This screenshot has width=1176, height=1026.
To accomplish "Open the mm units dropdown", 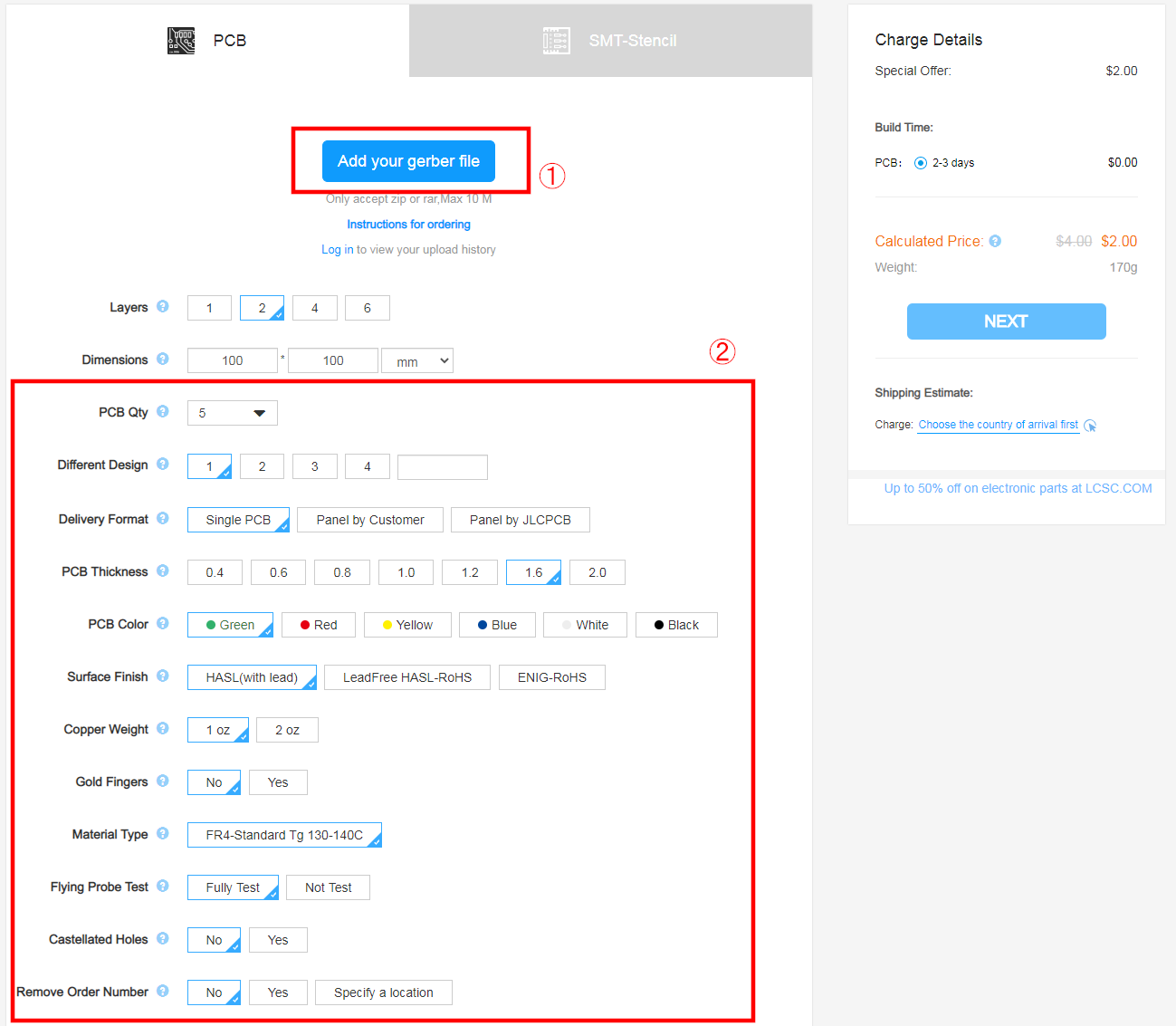I will click(417, 360).
